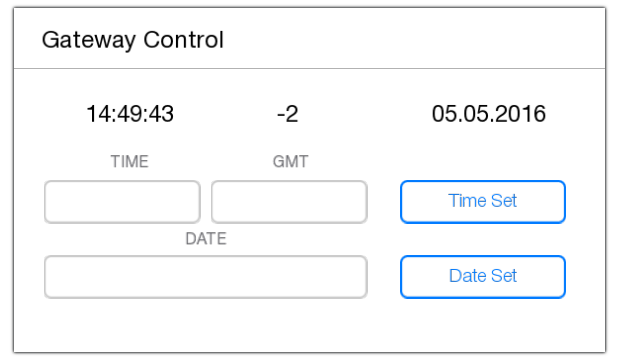
Task: Click the DATE field label
Action: click(x=206, y=239)
